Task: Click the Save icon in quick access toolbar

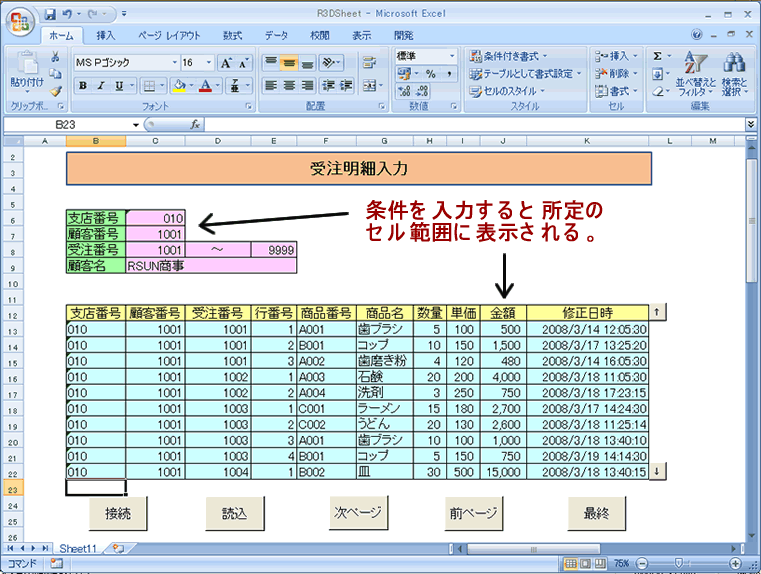Action: (50, 14)
